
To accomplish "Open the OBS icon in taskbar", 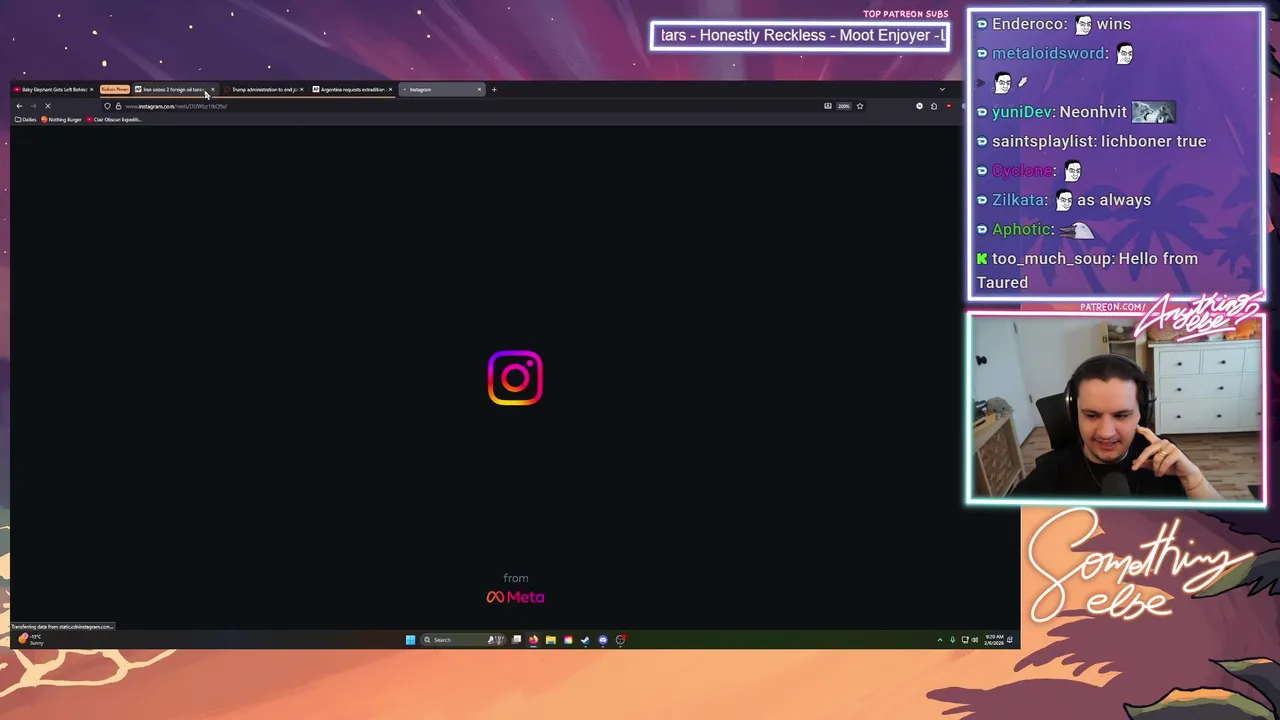I will click(x=620, y=640).
